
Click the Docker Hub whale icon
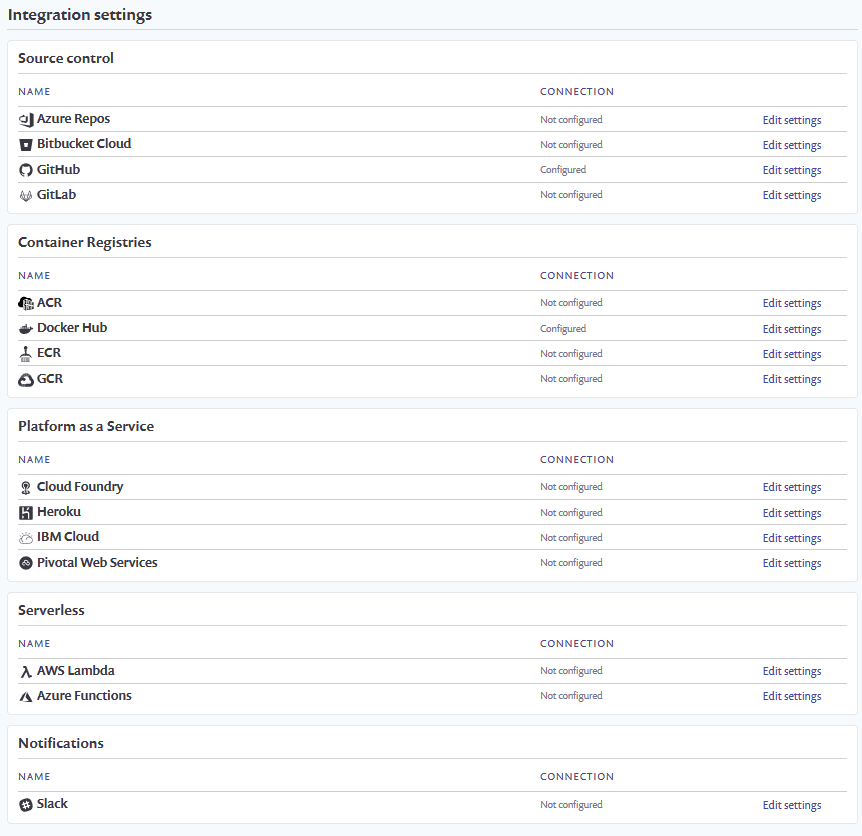coord(26,329)
